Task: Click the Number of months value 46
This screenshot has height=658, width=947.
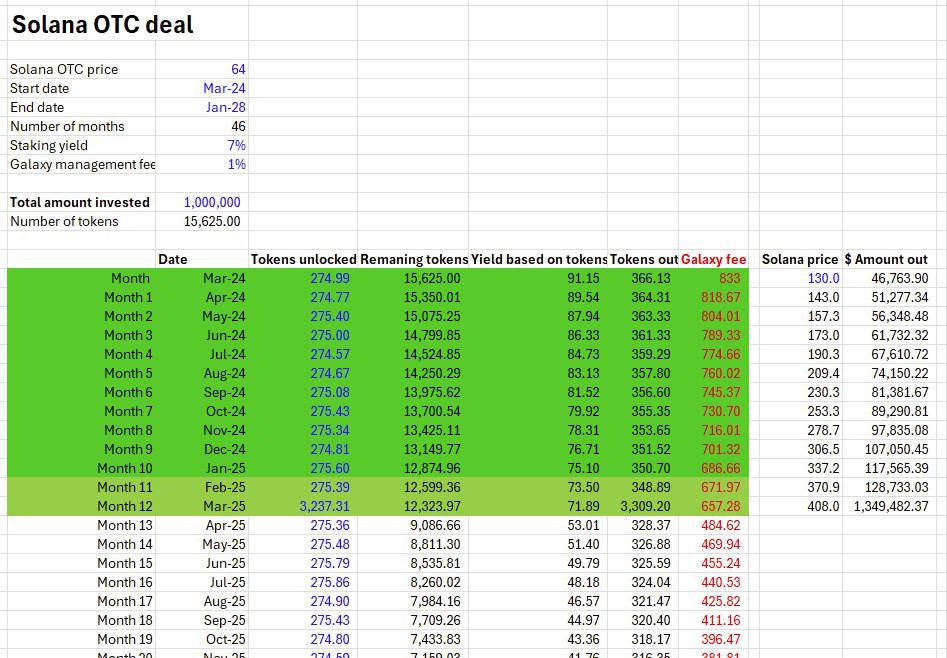Action: click(x=238, y=126)
